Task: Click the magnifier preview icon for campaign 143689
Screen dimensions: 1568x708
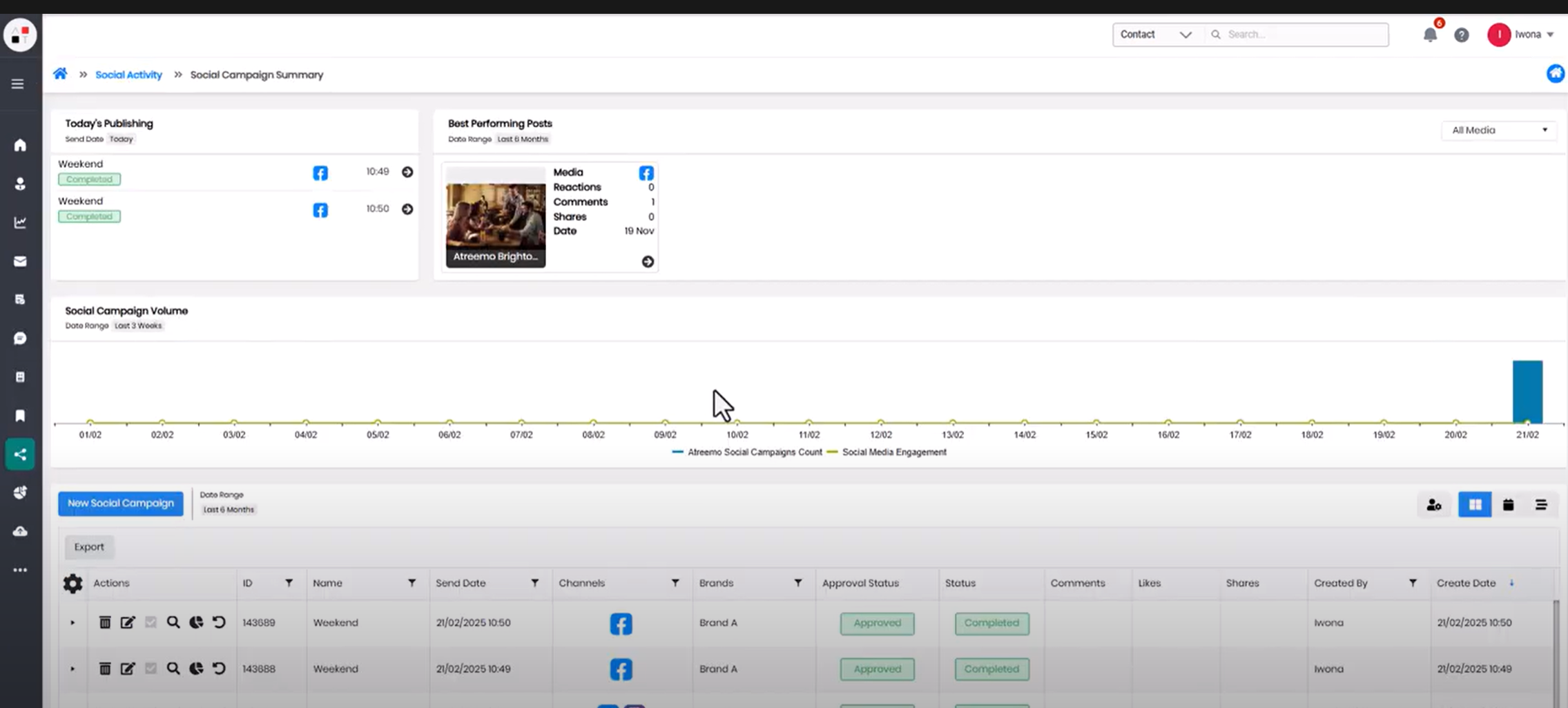Action: coord(173,622)
